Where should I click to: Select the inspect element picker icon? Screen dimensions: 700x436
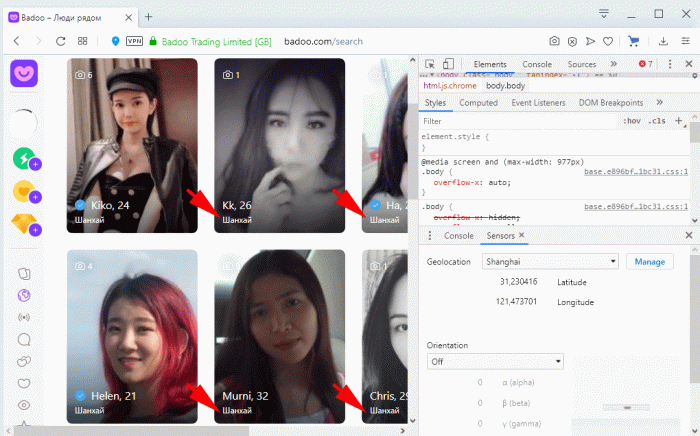point(429,64)
